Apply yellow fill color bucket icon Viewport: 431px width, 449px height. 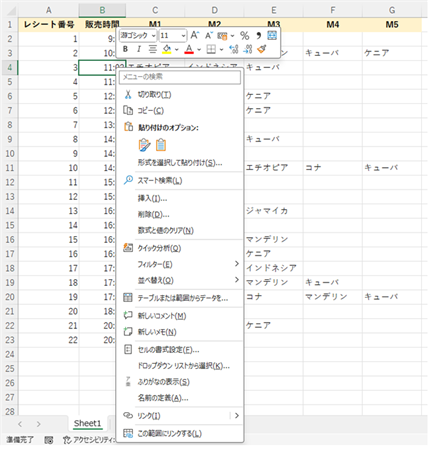click(x=167, y=49)
